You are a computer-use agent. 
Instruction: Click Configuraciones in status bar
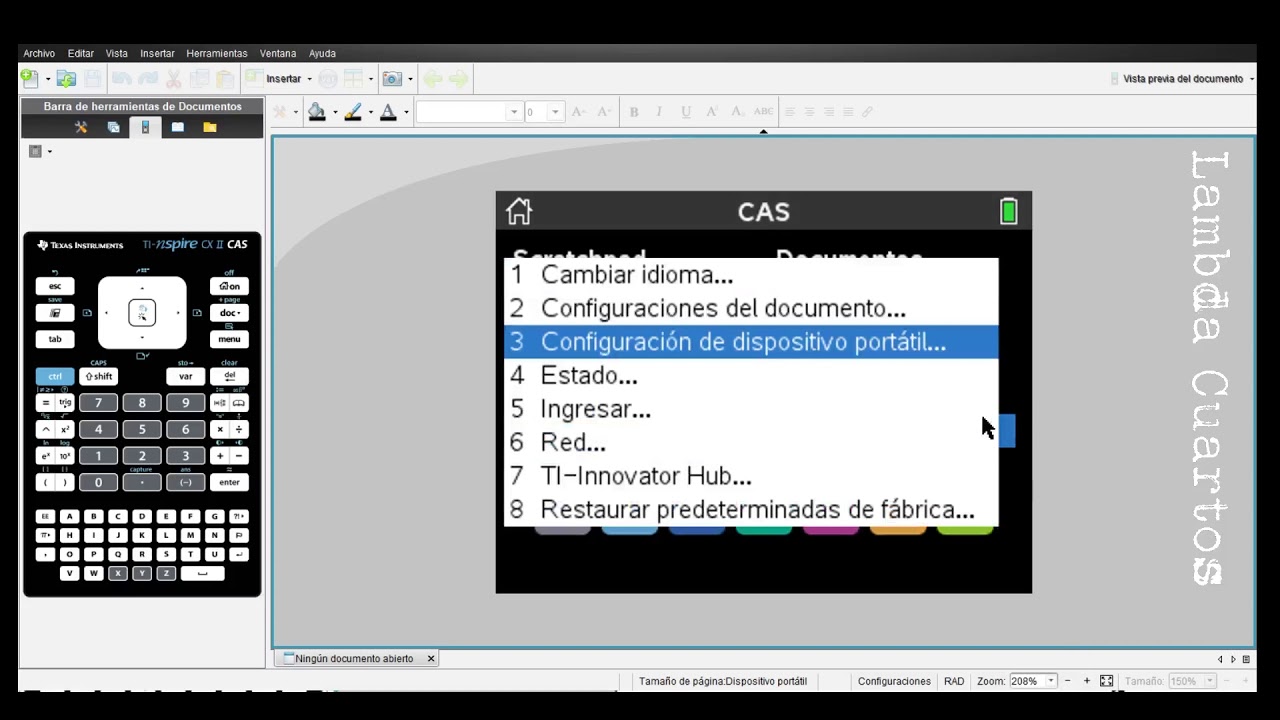point(894,681)
